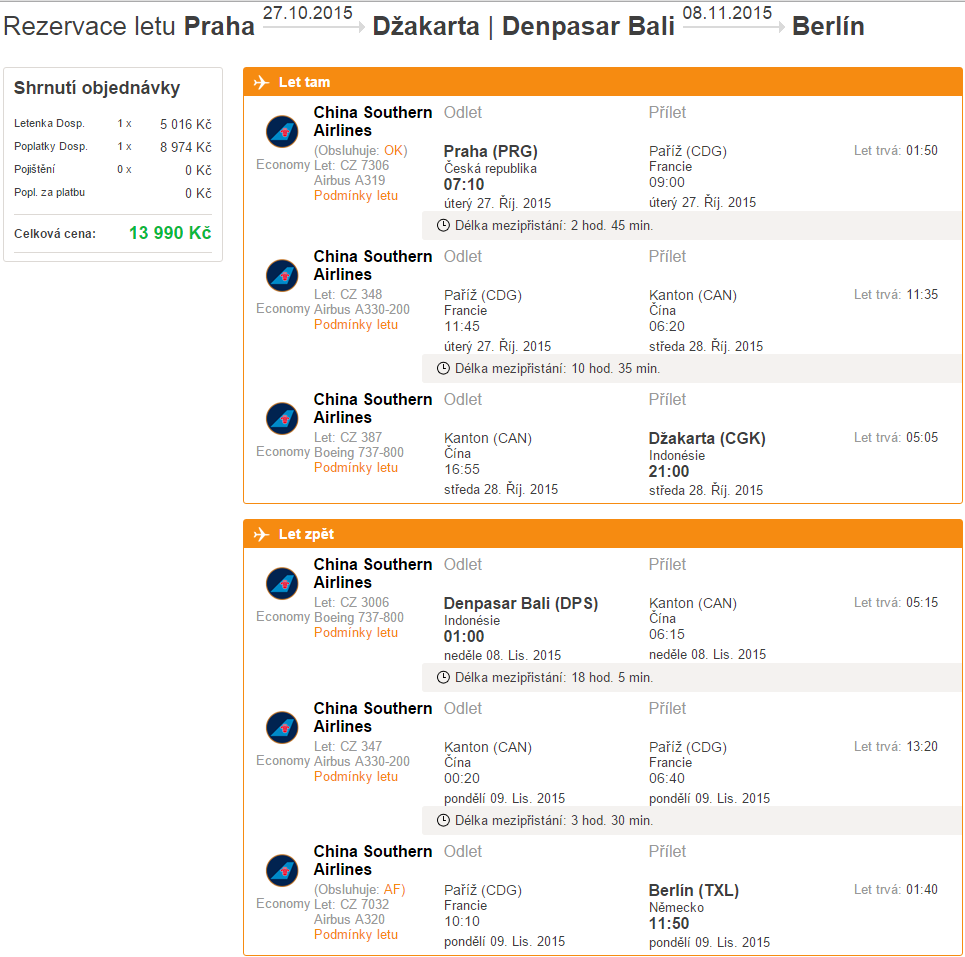Click arrival airport 'Berlín (TXL)'
Screen dimensions: 965x957
[x=694, y=891]
